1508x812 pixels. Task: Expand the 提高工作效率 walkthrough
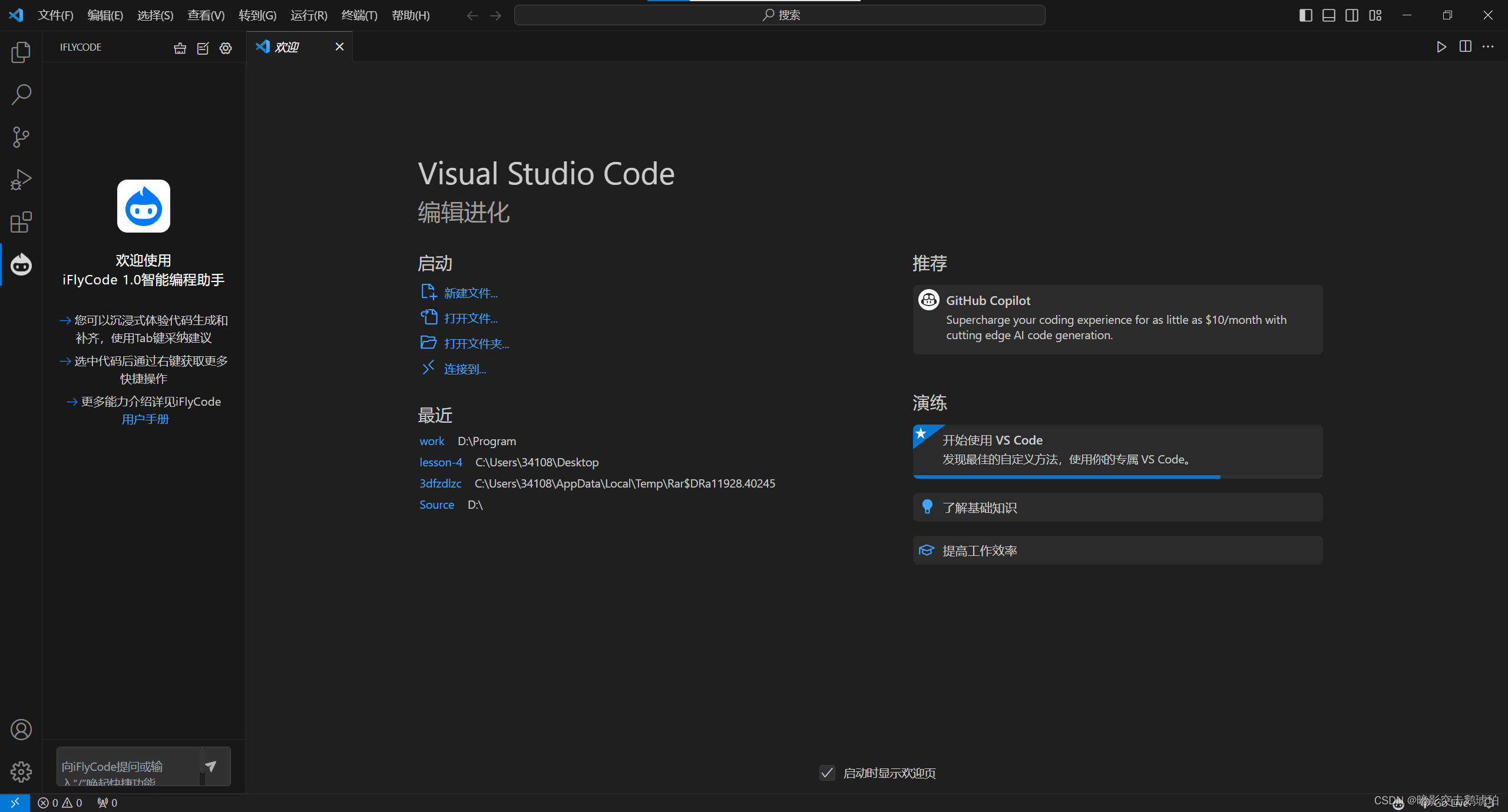point(1117,551)
